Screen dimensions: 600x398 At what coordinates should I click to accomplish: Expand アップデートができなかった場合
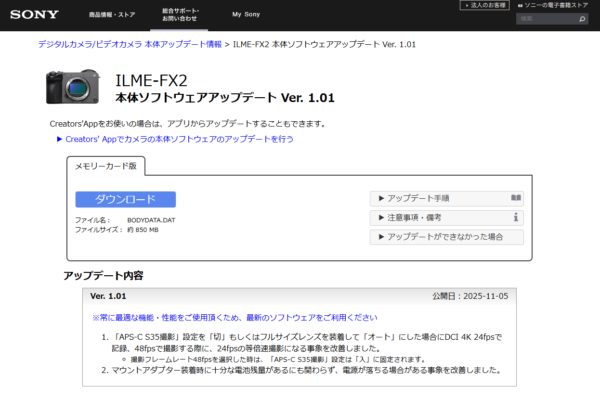click(x=447, y=237)
